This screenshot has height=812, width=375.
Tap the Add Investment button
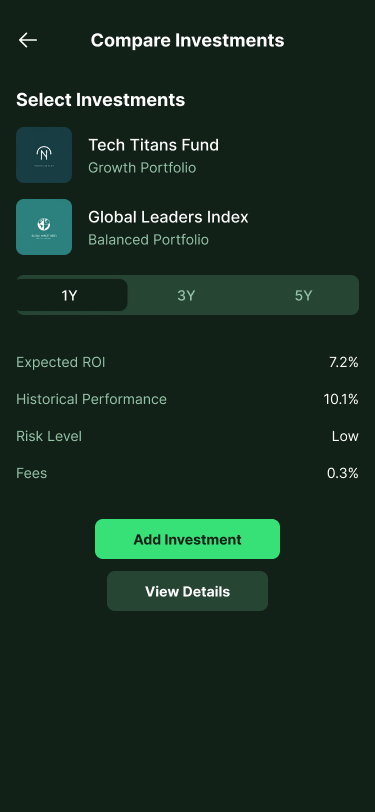tap(188, 539)
